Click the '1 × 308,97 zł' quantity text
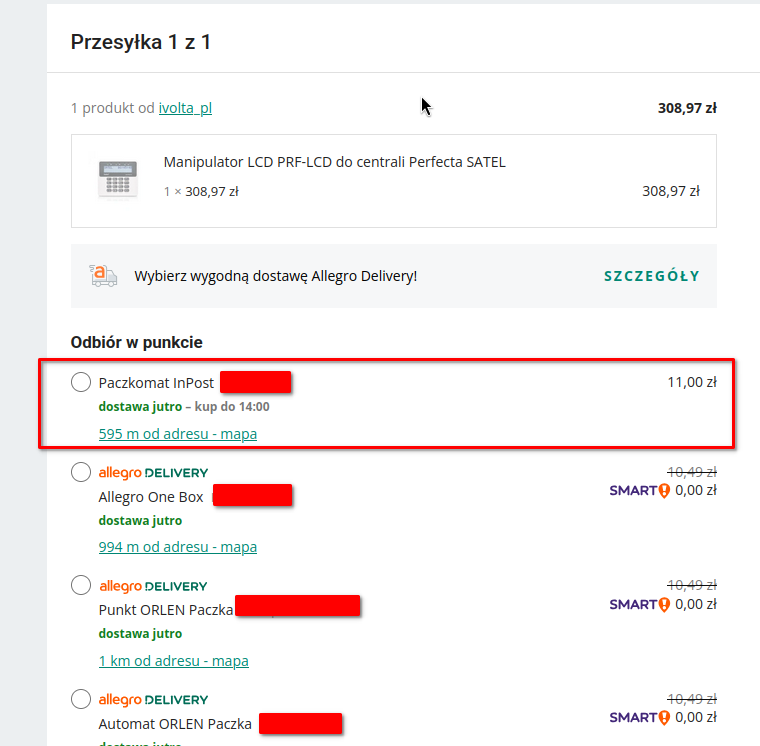The width and height of the screenshot is (760, 746). pos(201,191)
